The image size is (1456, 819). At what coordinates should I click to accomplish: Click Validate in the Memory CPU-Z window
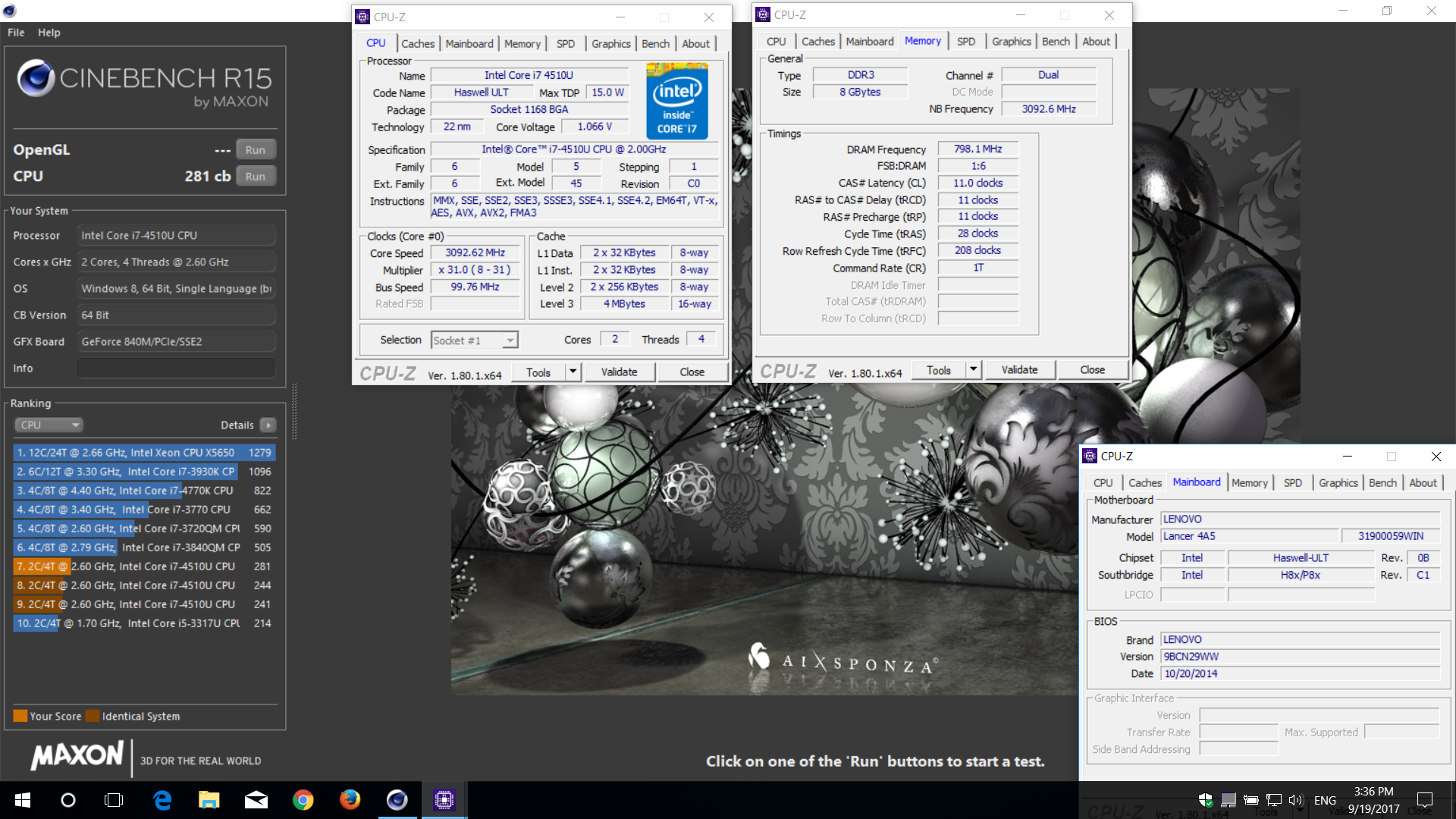[1019, 369]
